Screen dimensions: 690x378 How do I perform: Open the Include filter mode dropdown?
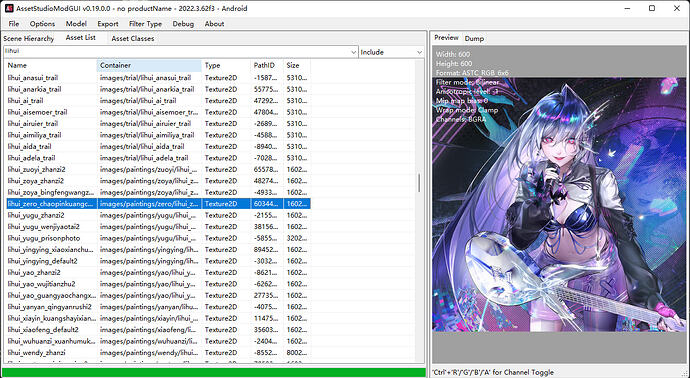(391, 52)
